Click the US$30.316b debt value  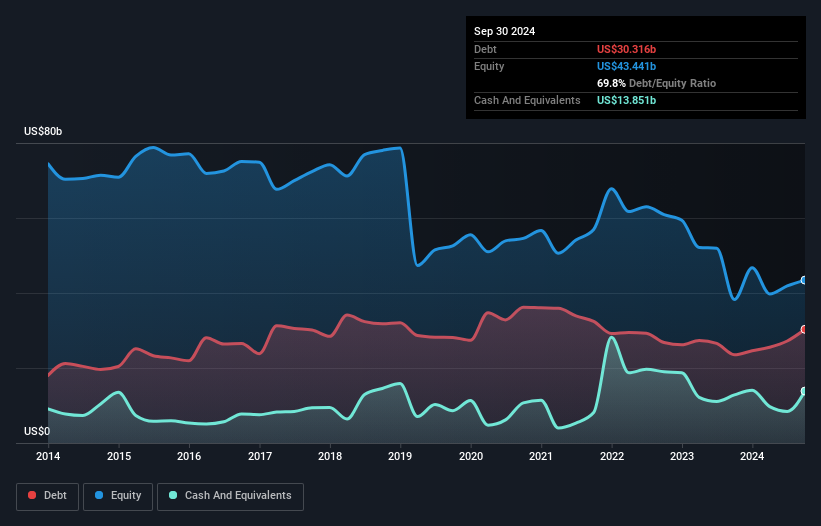coord(626,49)
